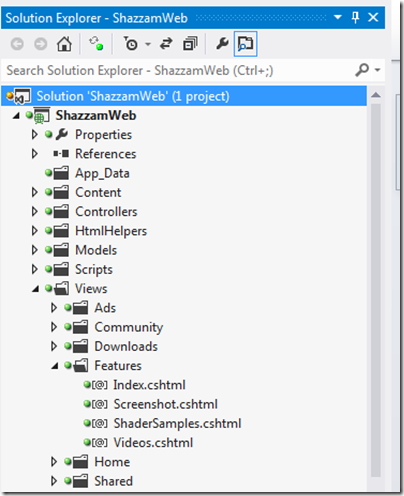Viewport: 404px width, 496px height.
Task: Expand the Scripts folder
Action: (35, 269)
